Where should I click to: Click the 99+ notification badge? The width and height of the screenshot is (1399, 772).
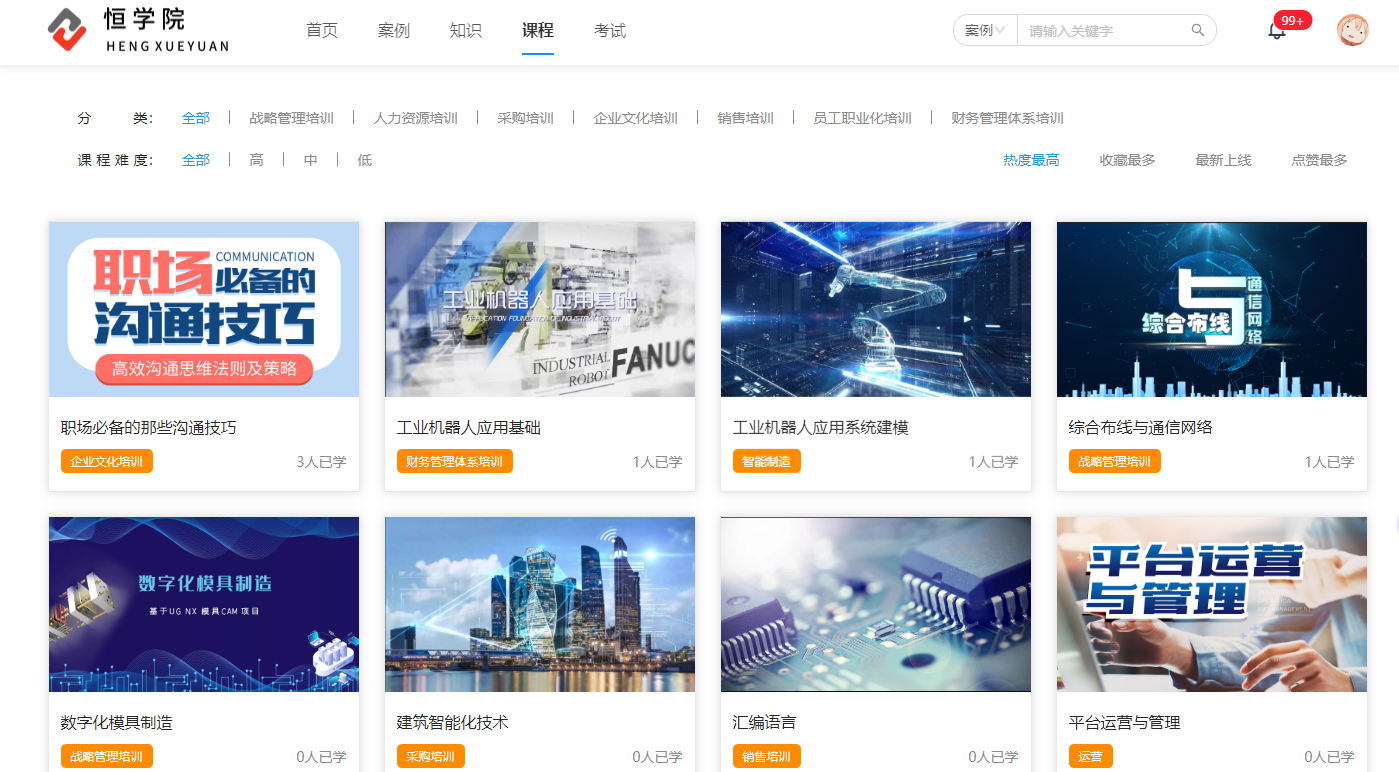pos(1292,21)
